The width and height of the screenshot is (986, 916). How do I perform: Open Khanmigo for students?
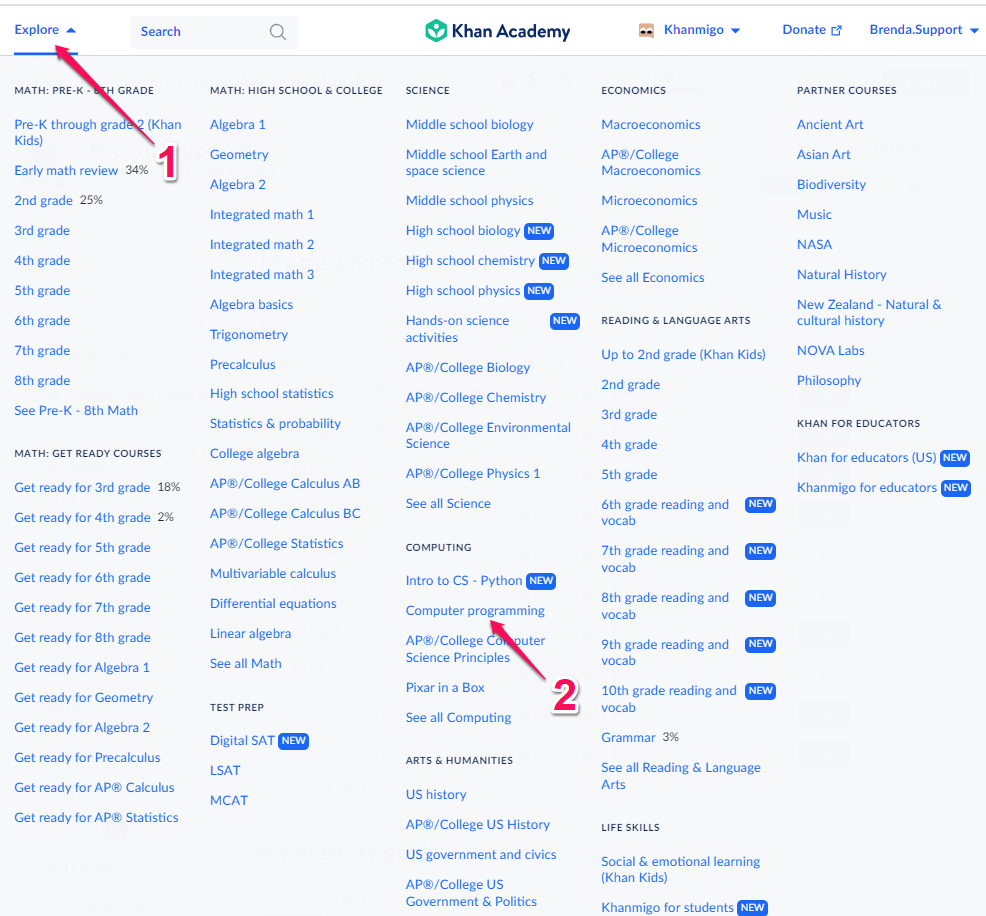pos(667,907)
